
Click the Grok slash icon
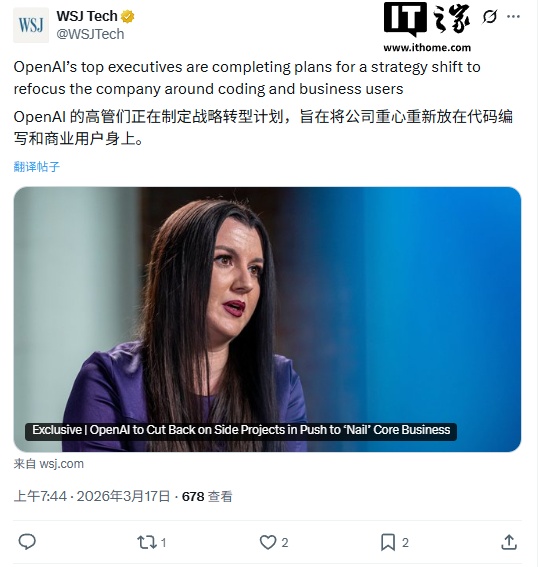489,17
